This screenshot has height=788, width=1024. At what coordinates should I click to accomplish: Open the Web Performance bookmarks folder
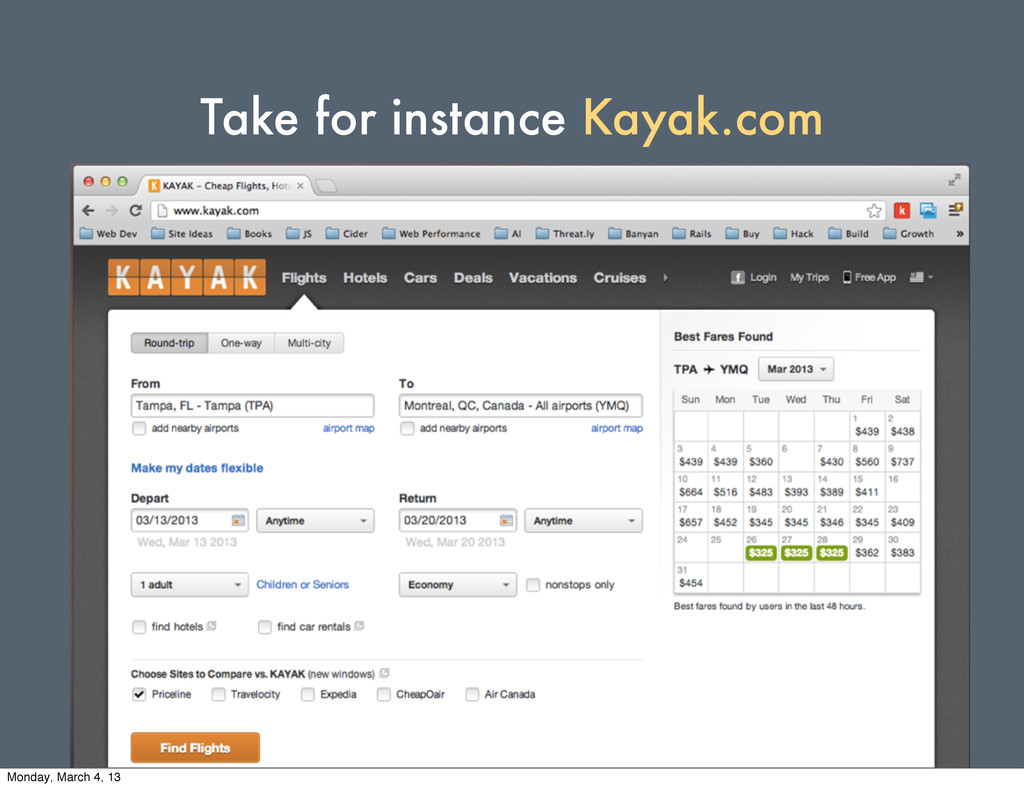[431, 234]
